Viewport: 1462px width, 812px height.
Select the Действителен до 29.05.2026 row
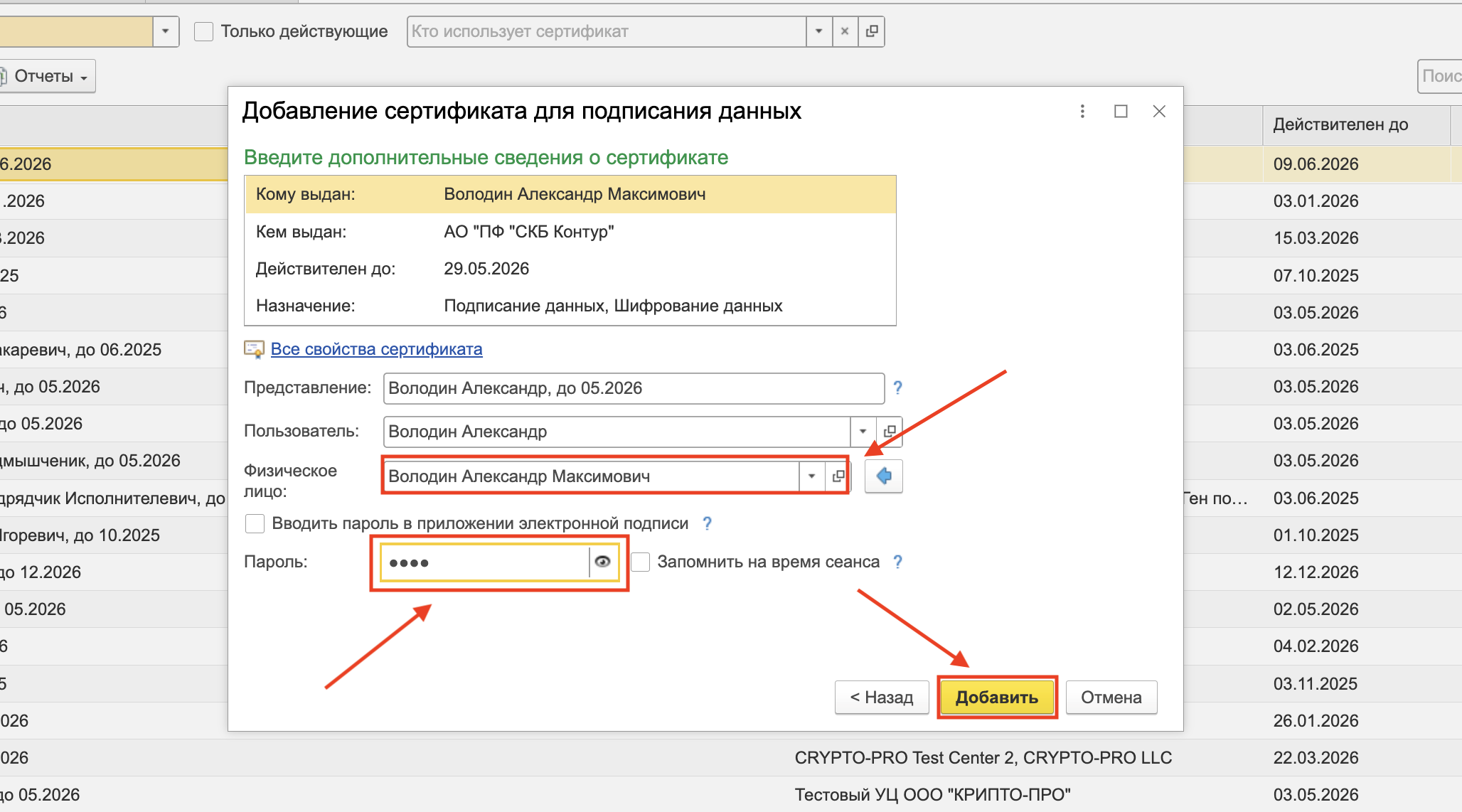[570, 269]
